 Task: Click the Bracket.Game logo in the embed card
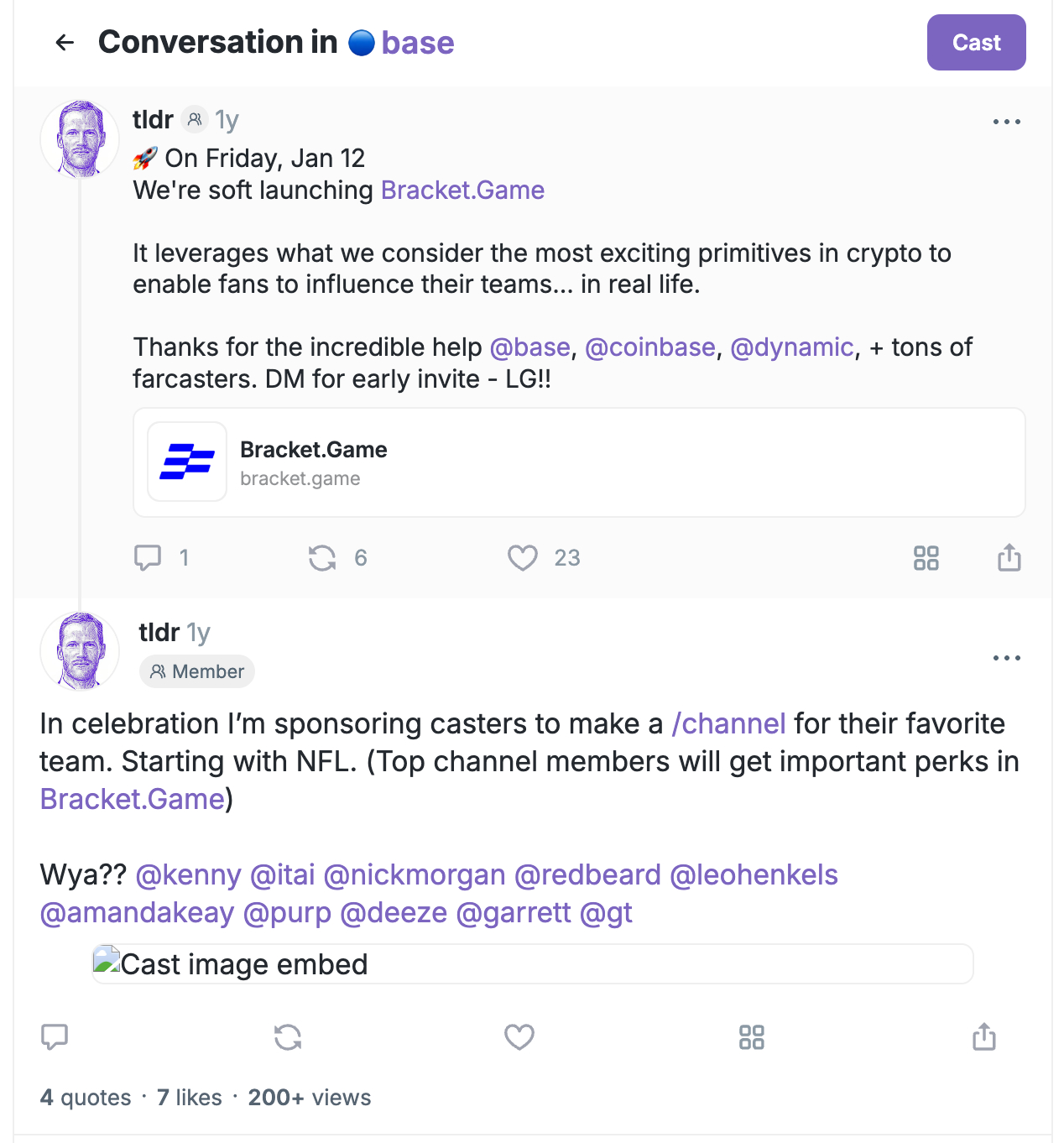187,462
